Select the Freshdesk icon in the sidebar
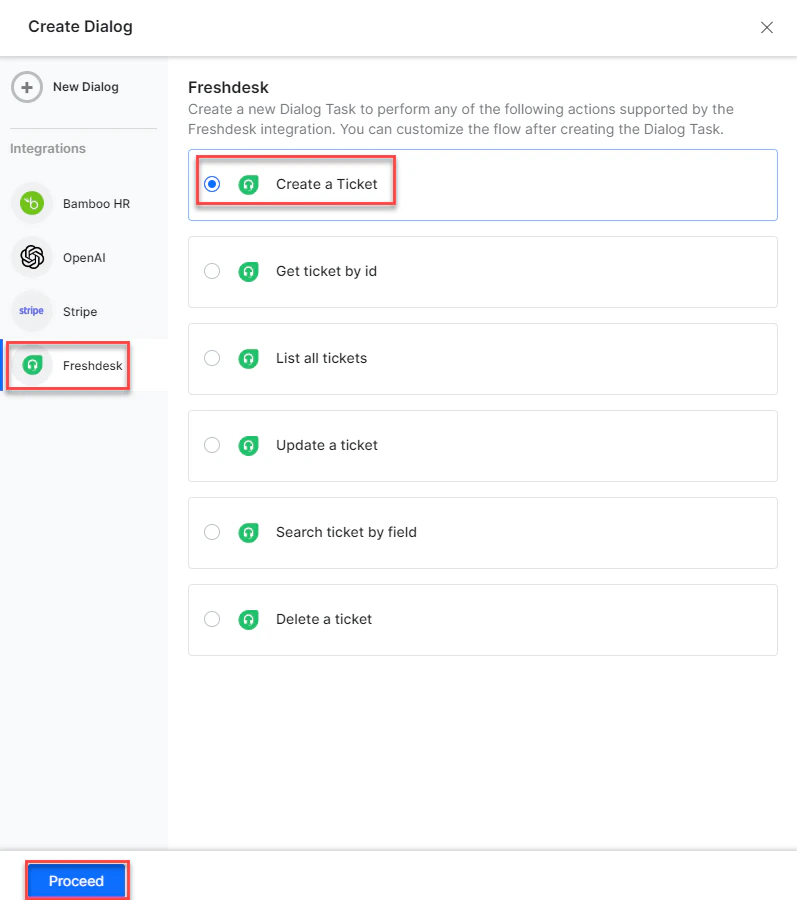Viewport: 797px width, 900px height. coord(30,365)
